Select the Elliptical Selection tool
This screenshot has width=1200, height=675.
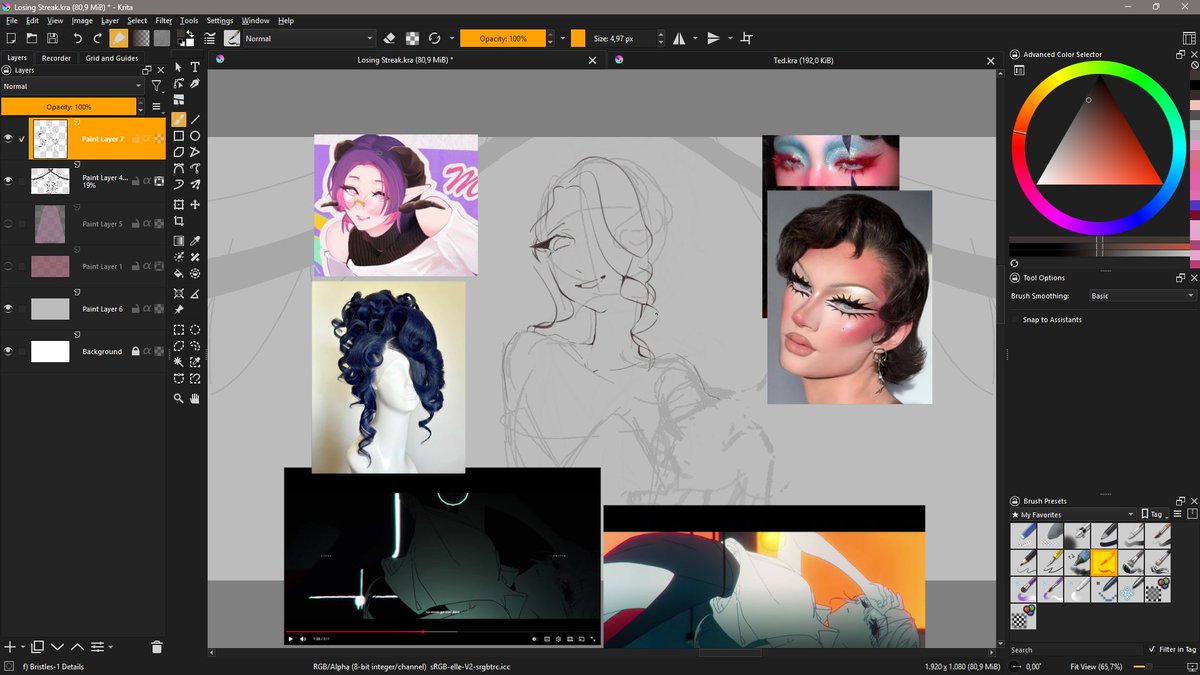pos(195,329)
